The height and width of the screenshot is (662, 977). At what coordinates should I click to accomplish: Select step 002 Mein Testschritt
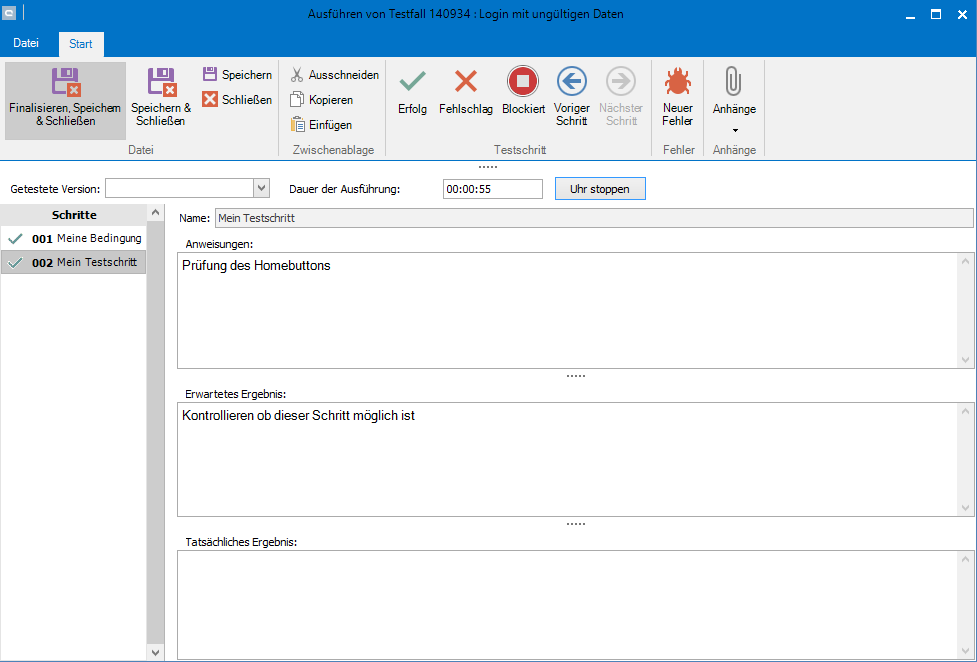pyautogui.click(x=75, y=263)
